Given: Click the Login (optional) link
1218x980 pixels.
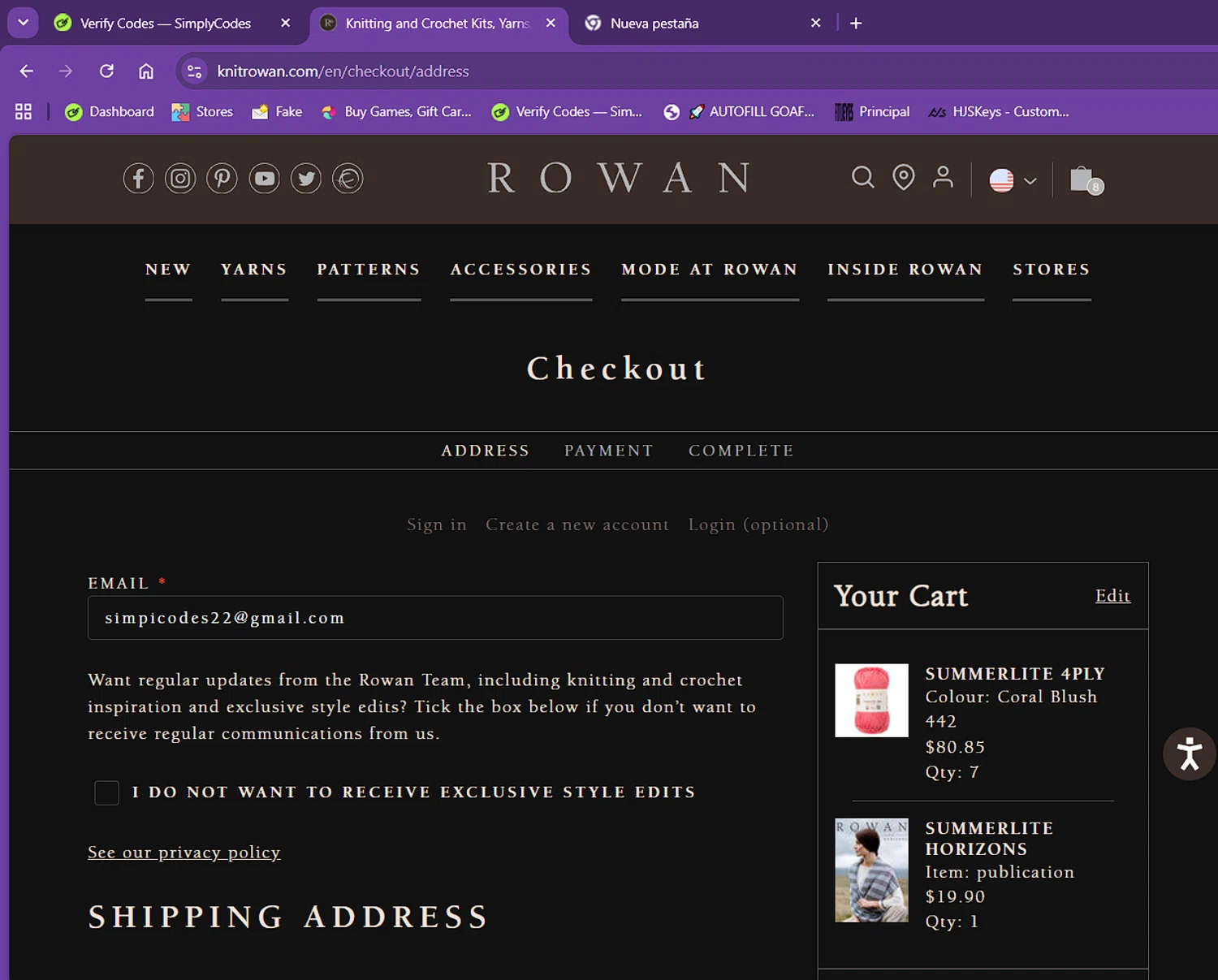Looking at the screenshot, I should point(758,525).
